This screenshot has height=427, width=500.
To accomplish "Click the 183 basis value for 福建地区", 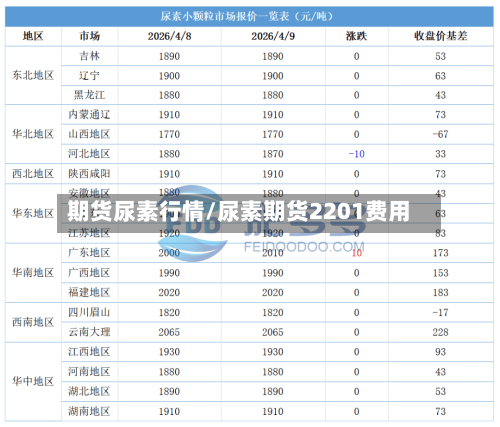I will tap(440, 293).
